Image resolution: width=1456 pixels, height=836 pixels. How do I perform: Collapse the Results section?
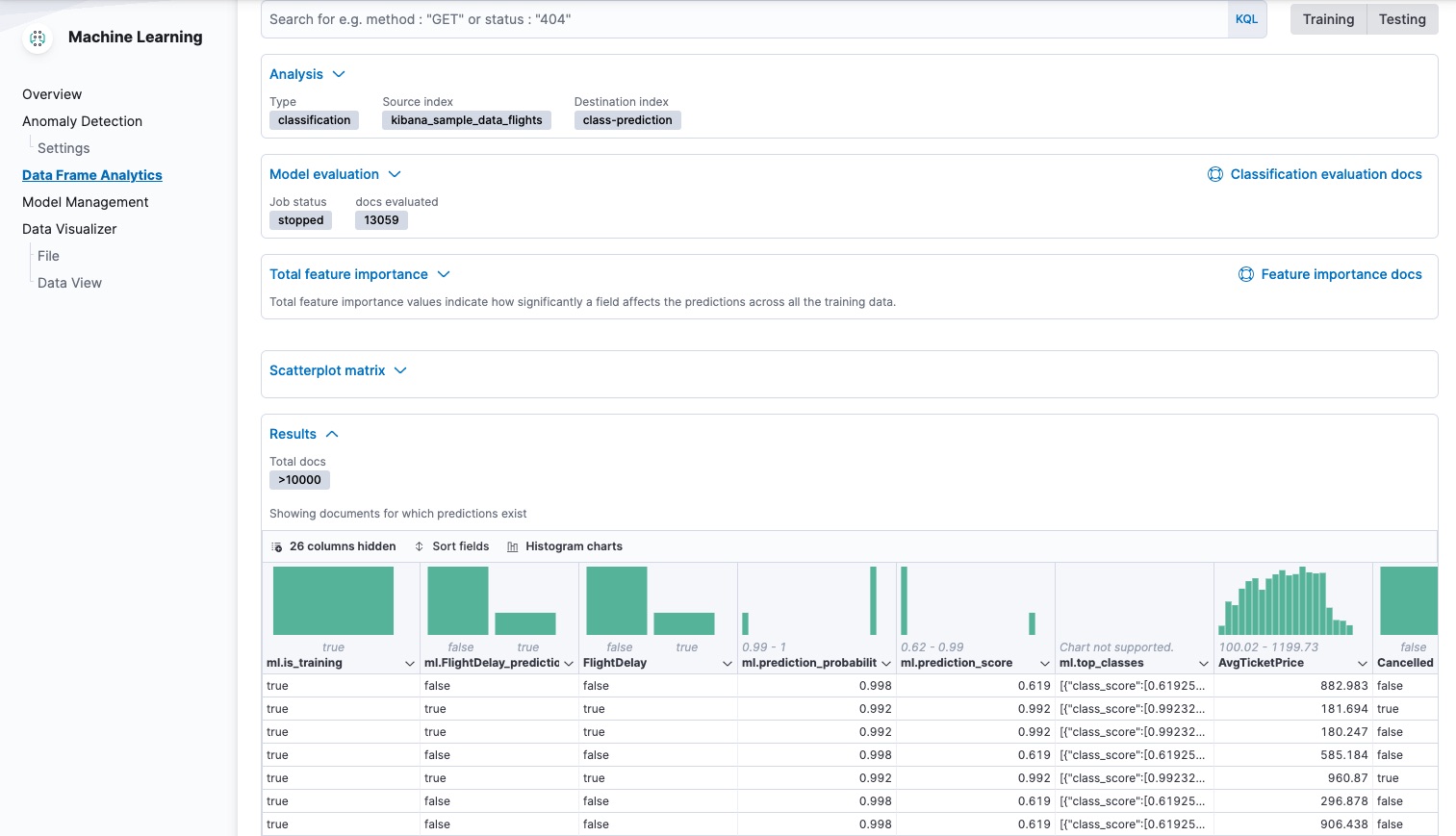331,433
